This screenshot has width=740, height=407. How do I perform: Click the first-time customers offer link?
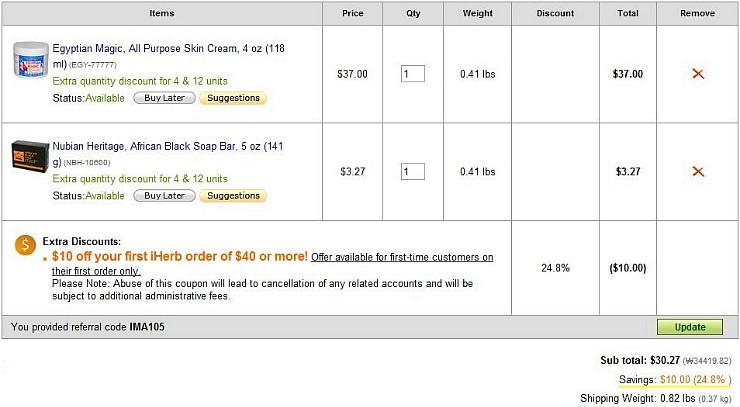[x=402, y=257]
